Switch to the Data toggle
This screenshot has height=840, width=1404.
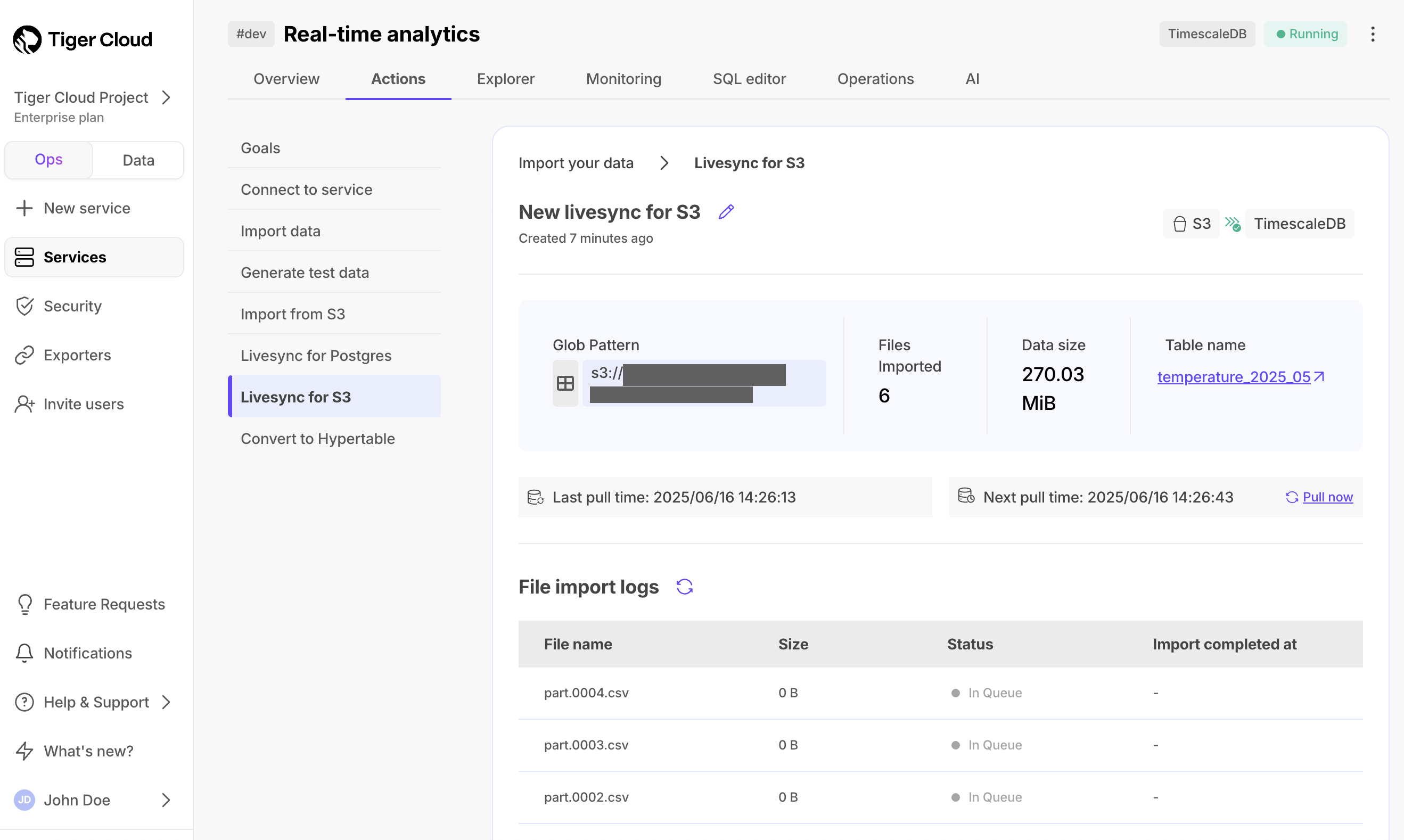tap(138, 160)
